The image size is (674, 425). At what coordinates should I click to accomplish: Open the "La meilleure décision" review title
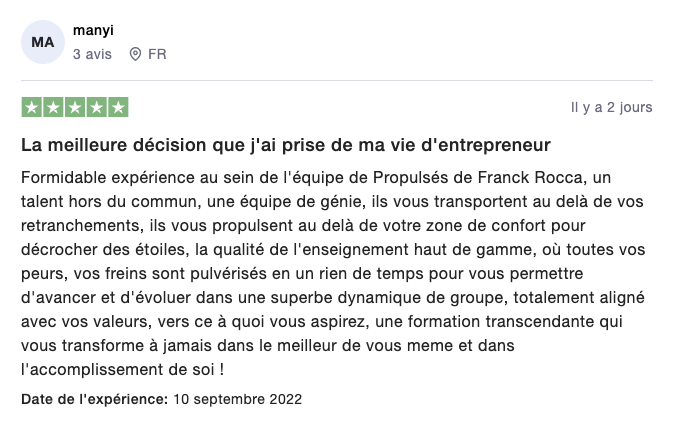(286, 145)
